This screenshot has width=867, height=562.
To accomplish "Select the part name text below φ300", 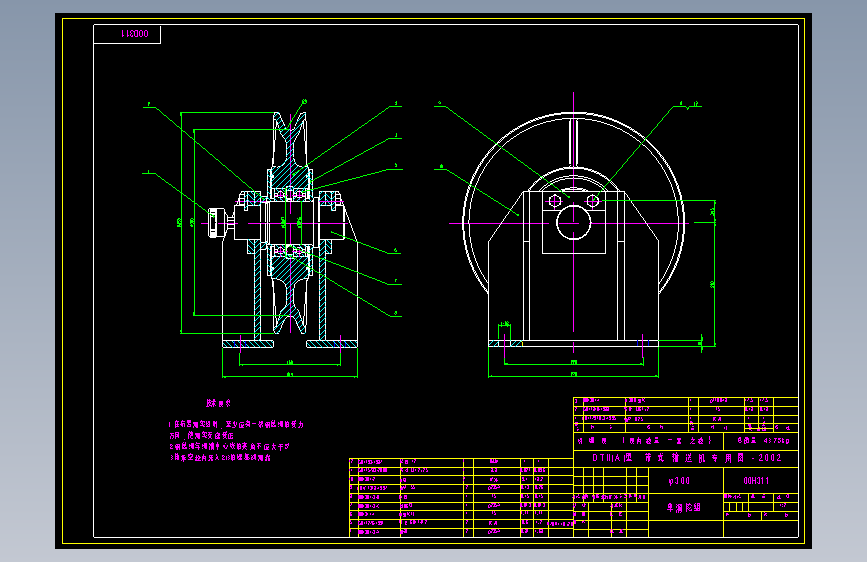I will point(683,507).
